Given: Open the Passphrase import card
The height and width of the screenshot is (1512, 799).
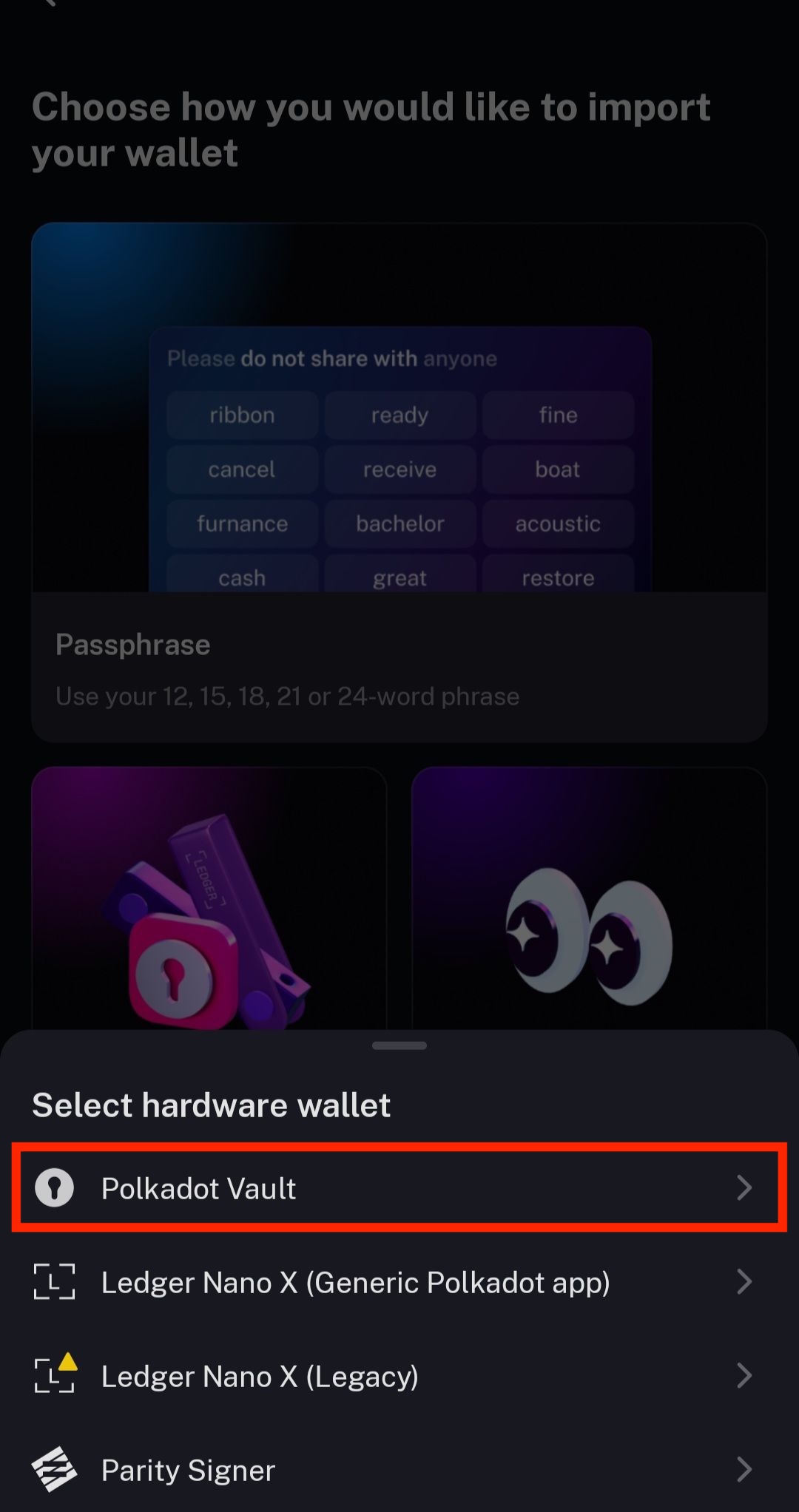Looking at the screenshot, I should click(399, 482).
